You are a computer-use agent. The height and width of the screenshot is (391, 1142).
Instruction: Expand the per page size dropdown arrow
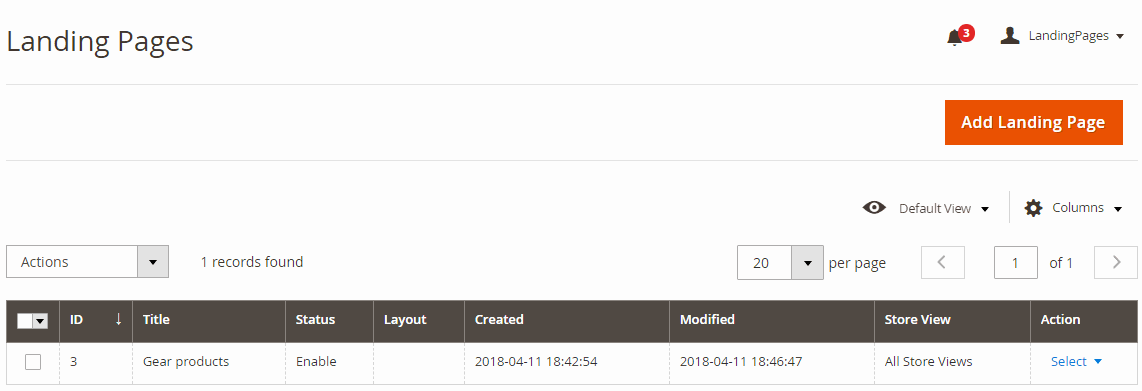808,263
